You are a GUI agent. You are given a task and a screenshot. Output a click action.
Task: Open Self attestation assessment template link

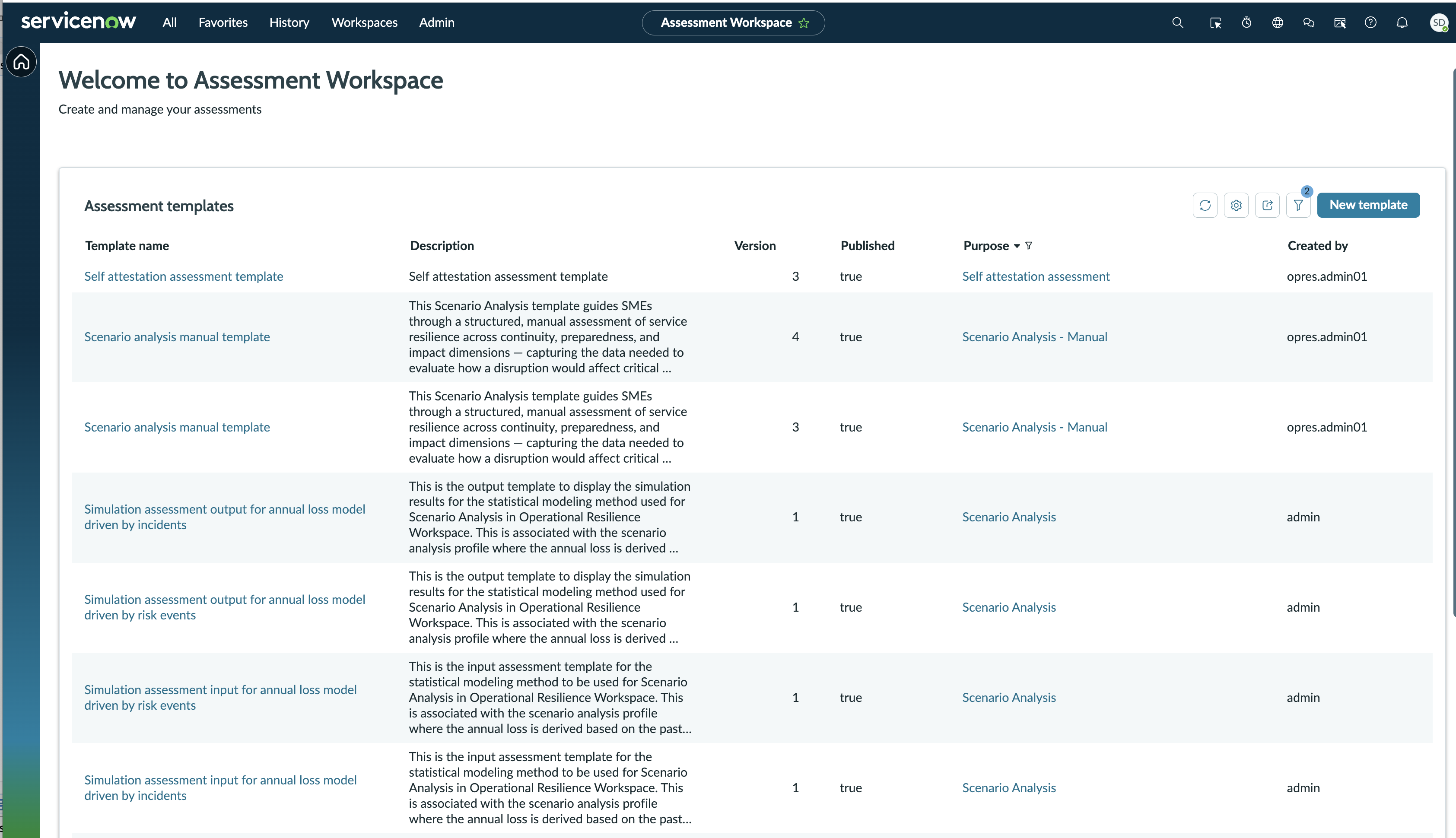tap(184, 276)
